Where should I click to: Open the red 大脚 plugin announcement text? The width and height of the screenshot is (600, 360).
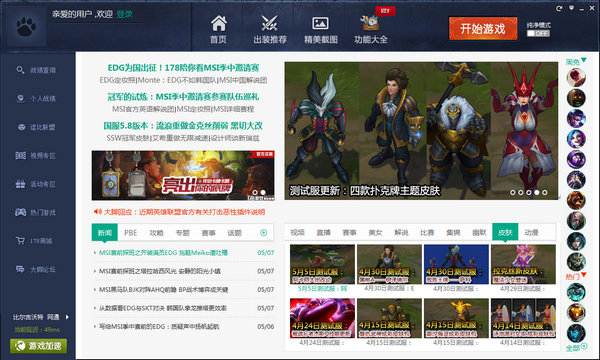point(184,212)
